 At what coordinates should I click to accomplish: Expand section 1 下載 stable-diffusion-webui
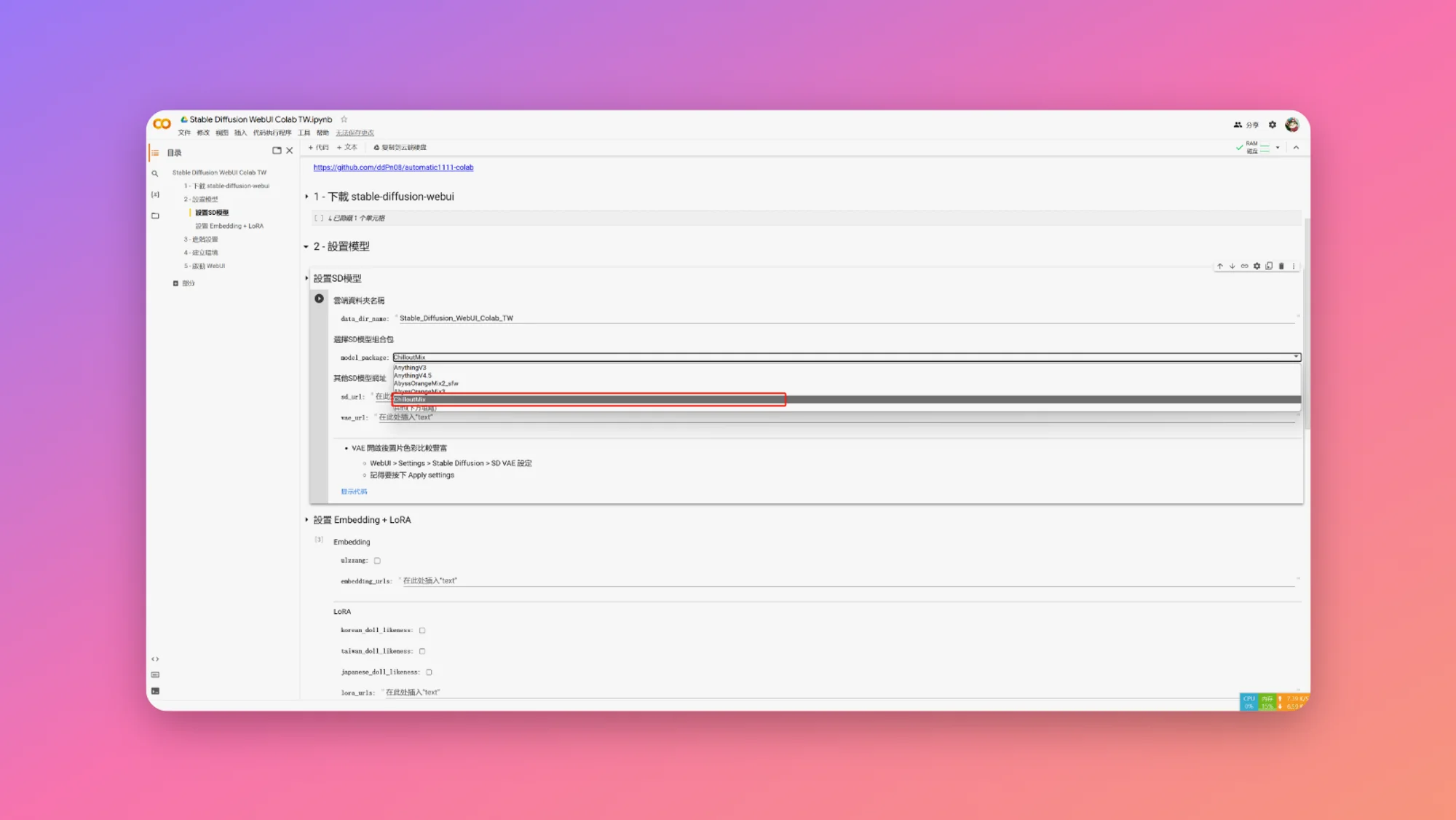click(x=306, y=197)
